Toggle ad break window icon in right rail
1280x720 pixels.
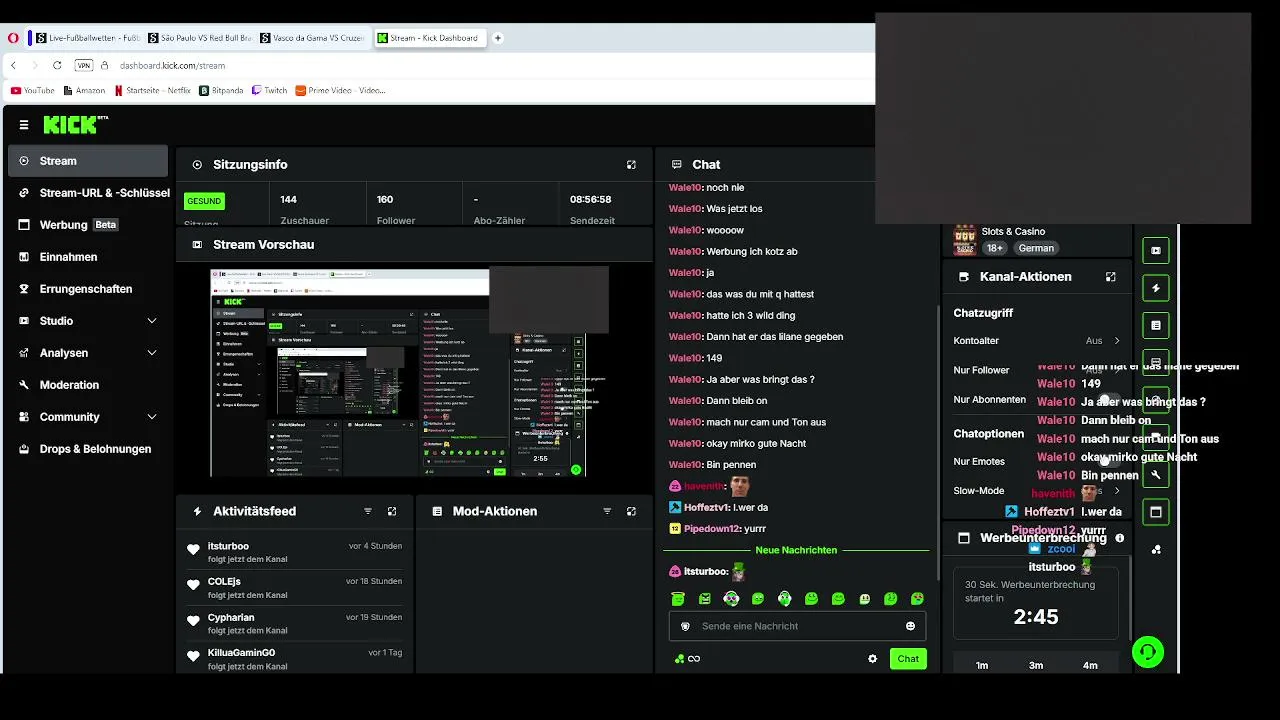click(x=1156, y=512)
